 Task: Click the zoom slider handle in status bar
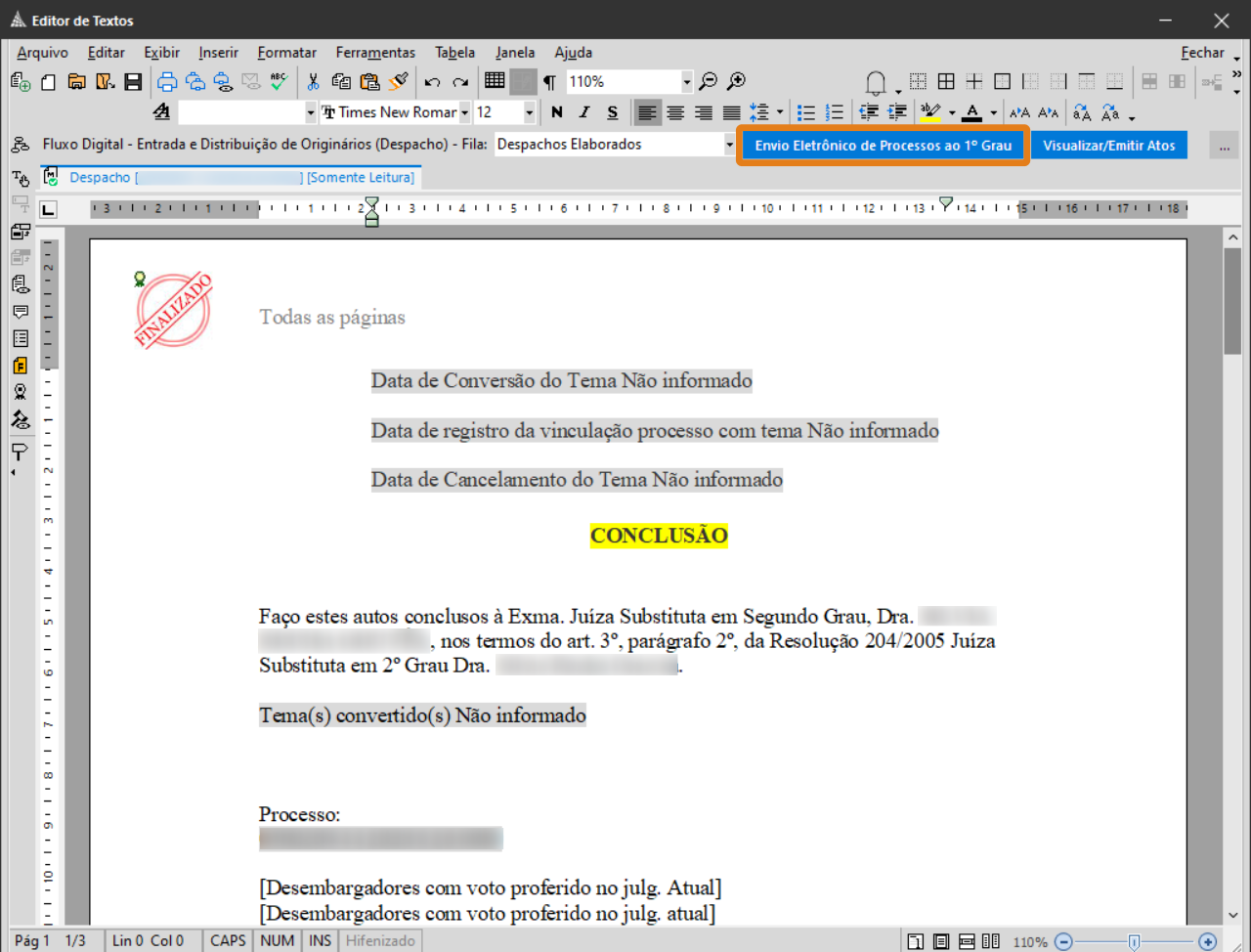[1134, 941]
